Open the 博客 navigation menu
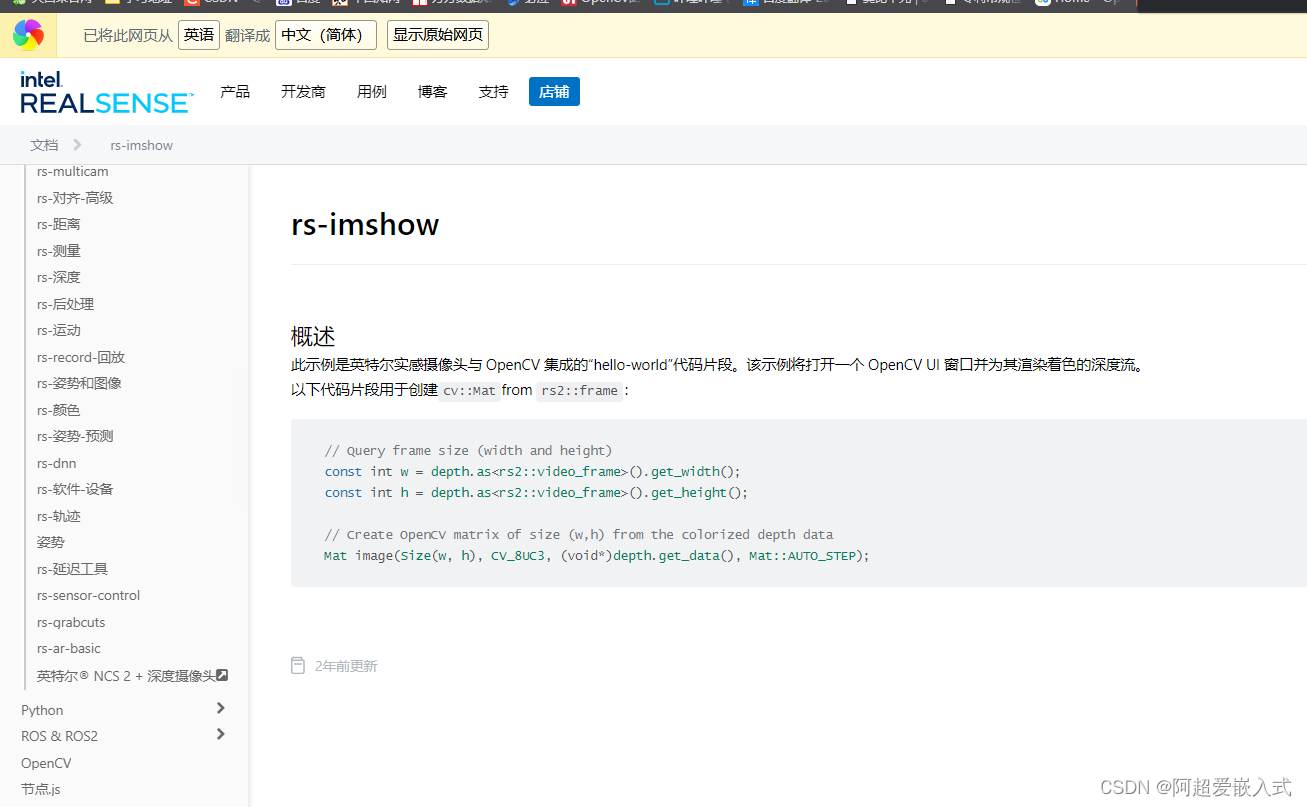Viewport: 1307px width, 807px height. click(433, 92)
